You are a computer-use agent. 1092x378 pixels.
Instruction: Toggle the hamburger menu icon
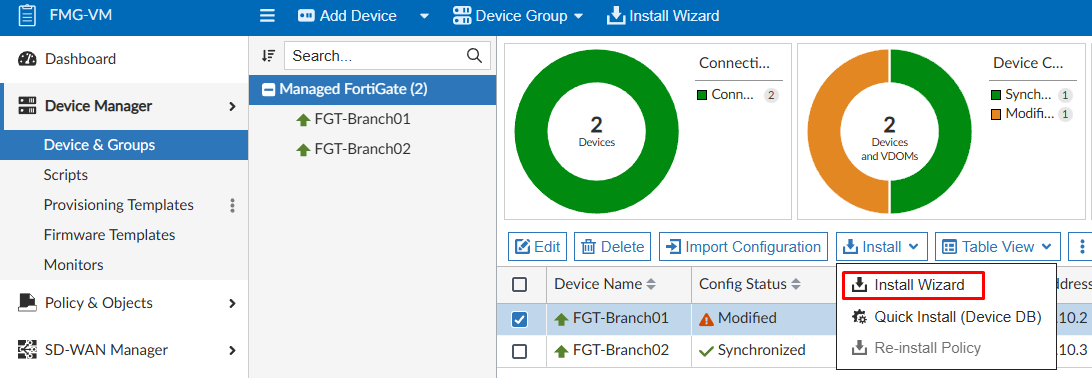(267, 15)
